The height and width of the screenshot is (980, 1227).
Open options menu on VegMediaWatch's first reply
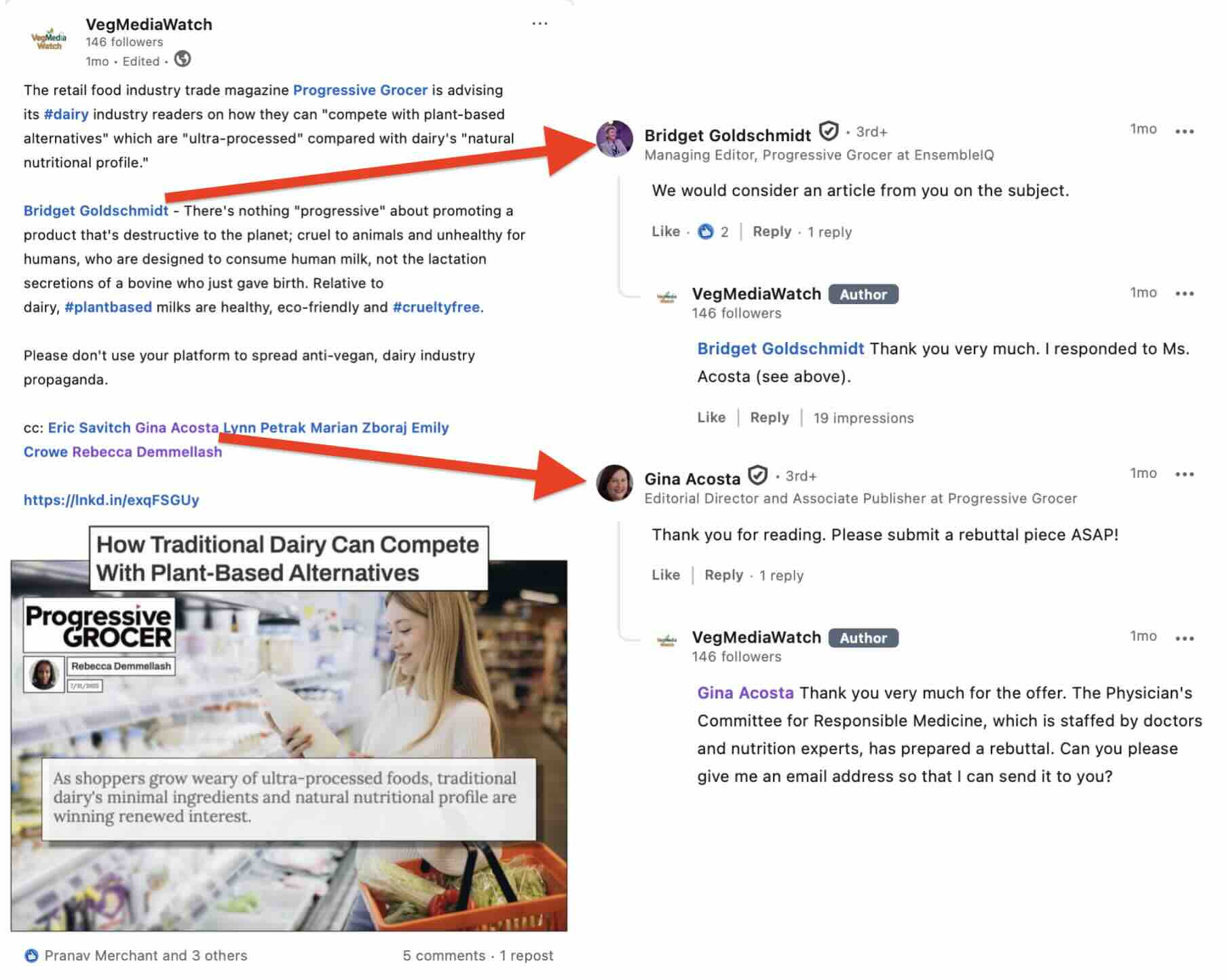pos(1184,294)
